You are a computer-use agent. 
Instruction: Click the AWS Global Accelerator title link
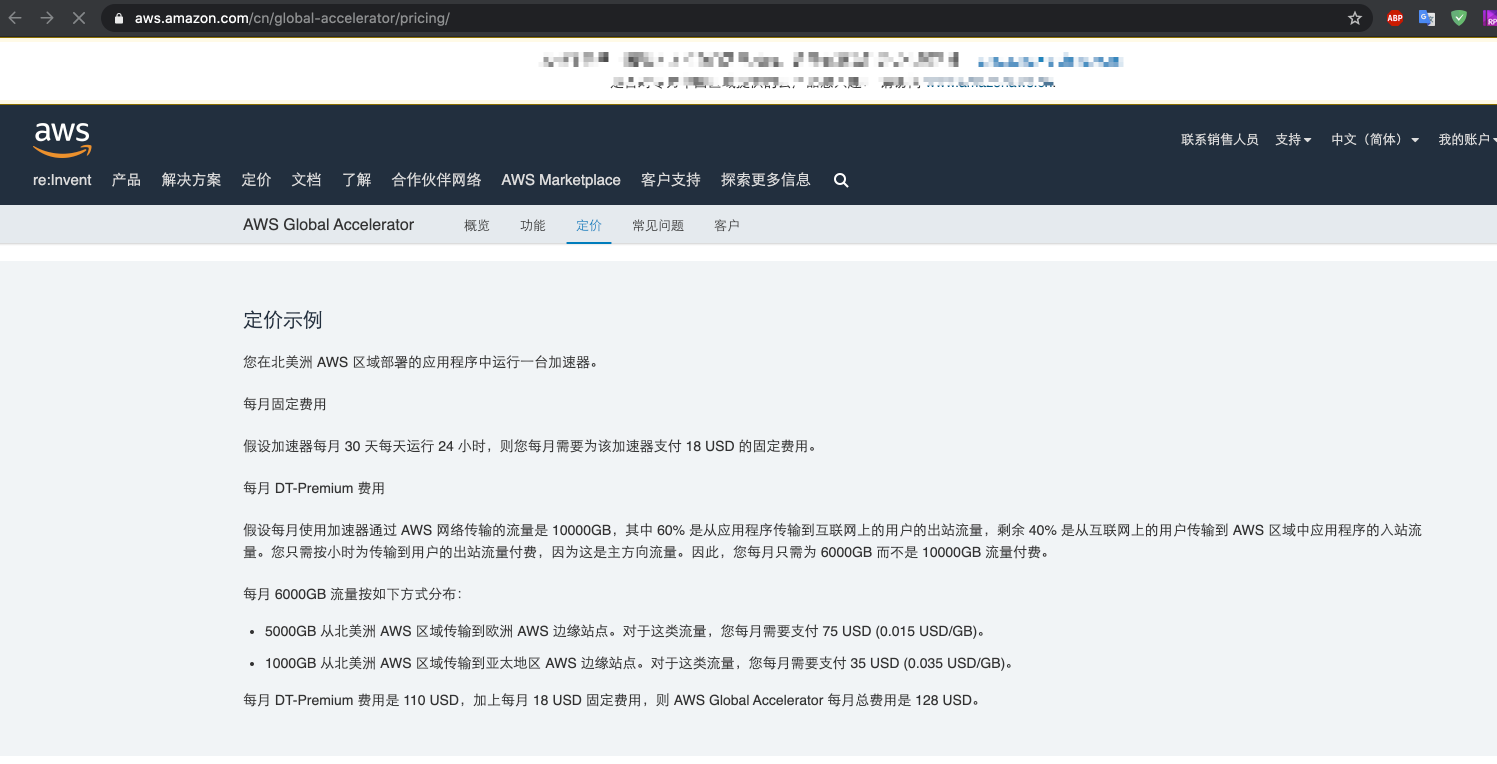click(x=328, y=225)
